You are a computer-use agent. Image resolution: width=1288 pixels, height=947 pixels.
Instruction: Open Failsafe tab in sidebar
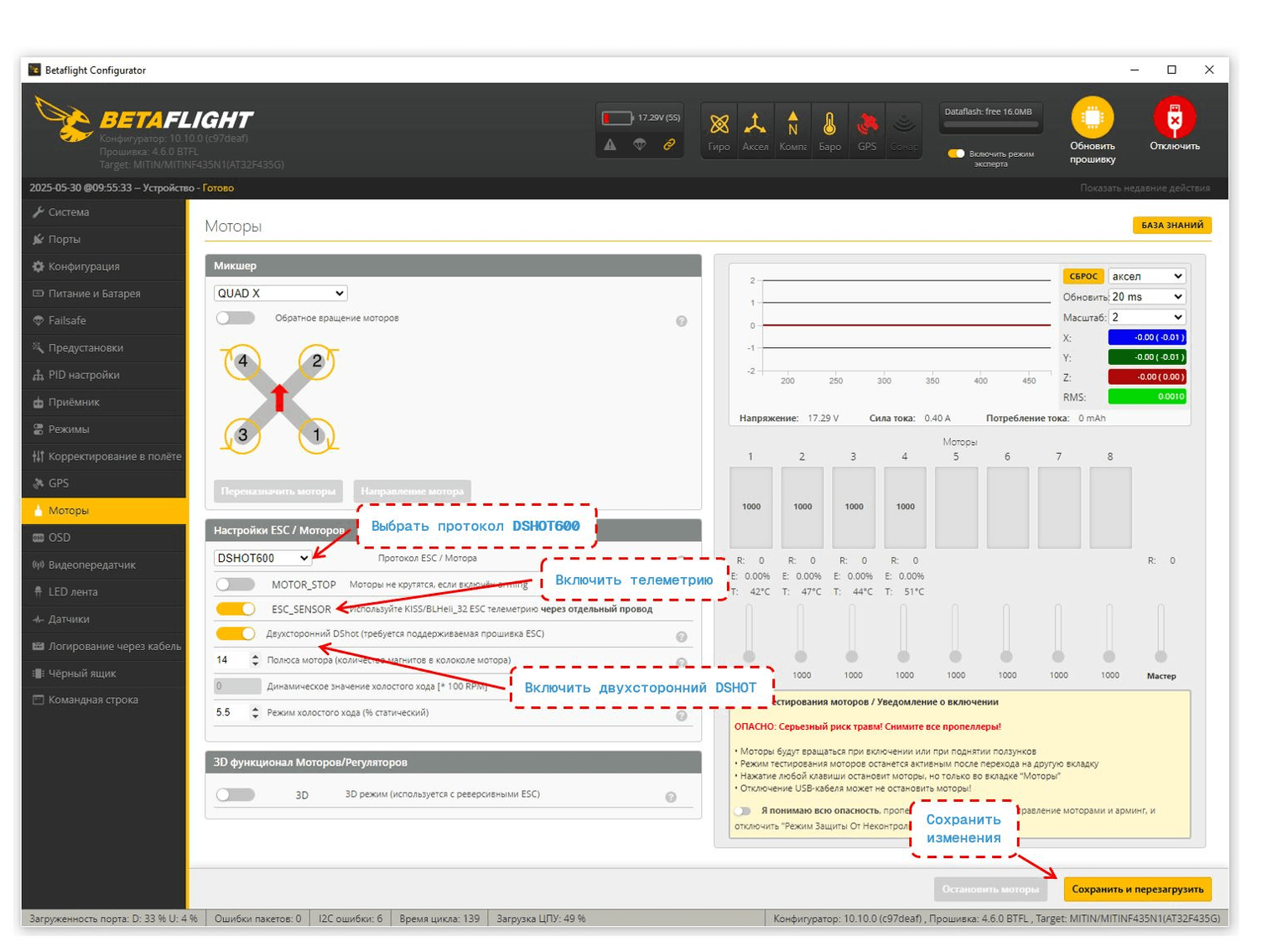point(104,320)
